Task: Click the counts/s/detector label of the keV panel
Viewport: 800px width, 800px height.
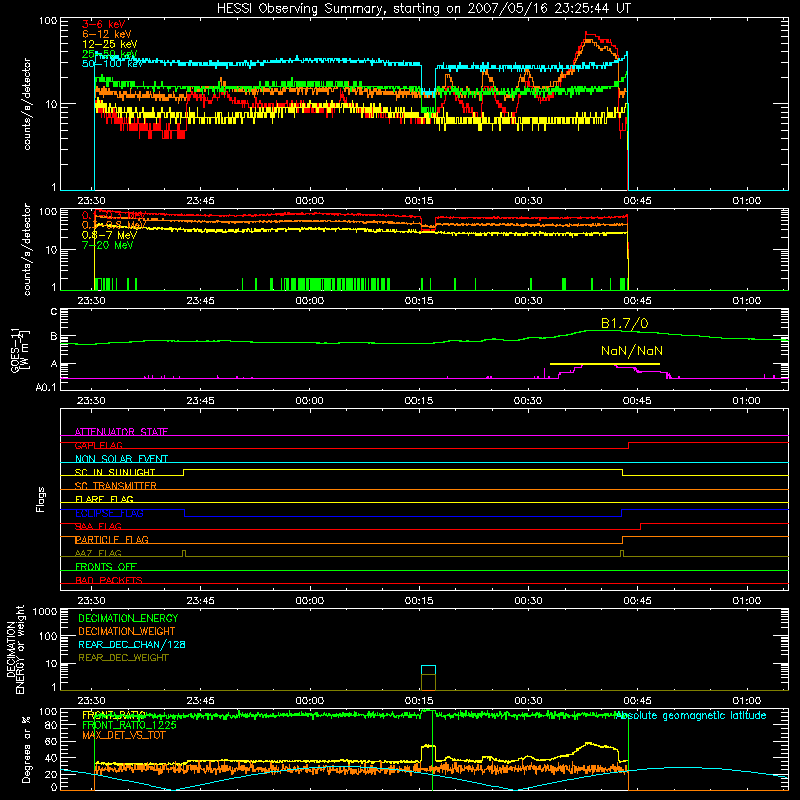Action: click(x=27, y=104)
